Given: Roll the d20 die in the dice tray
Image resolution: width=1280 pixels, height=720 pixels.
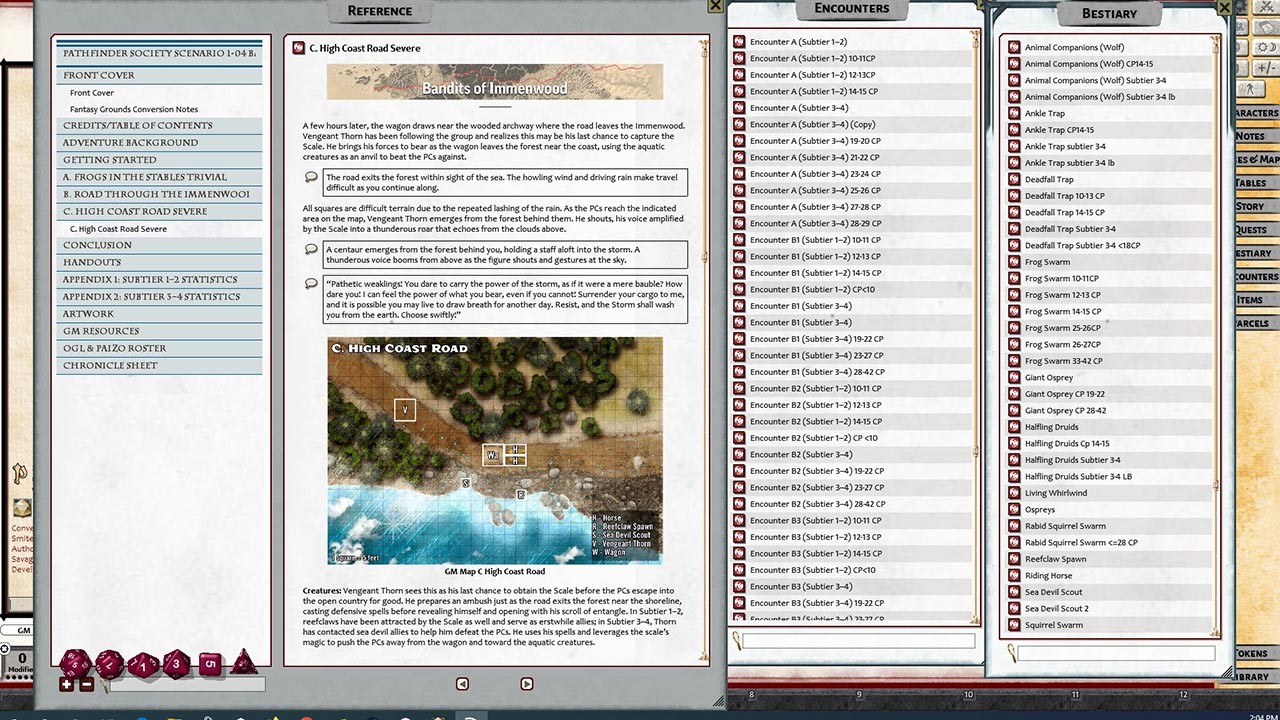Looking at the screenshot, I should coord(75,664).
